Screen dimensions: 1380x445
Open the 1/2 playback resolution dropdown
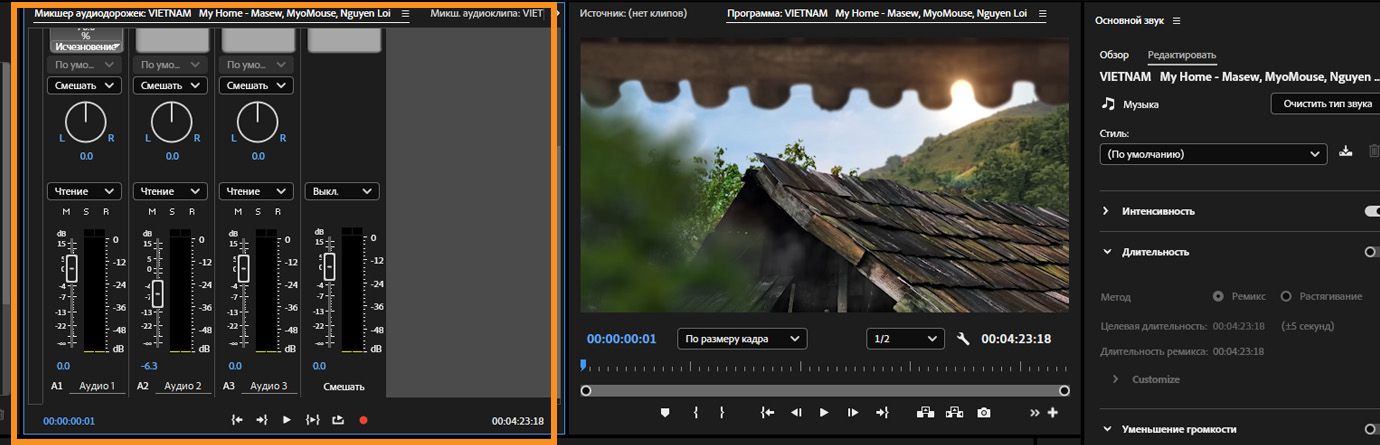[905, 339]
